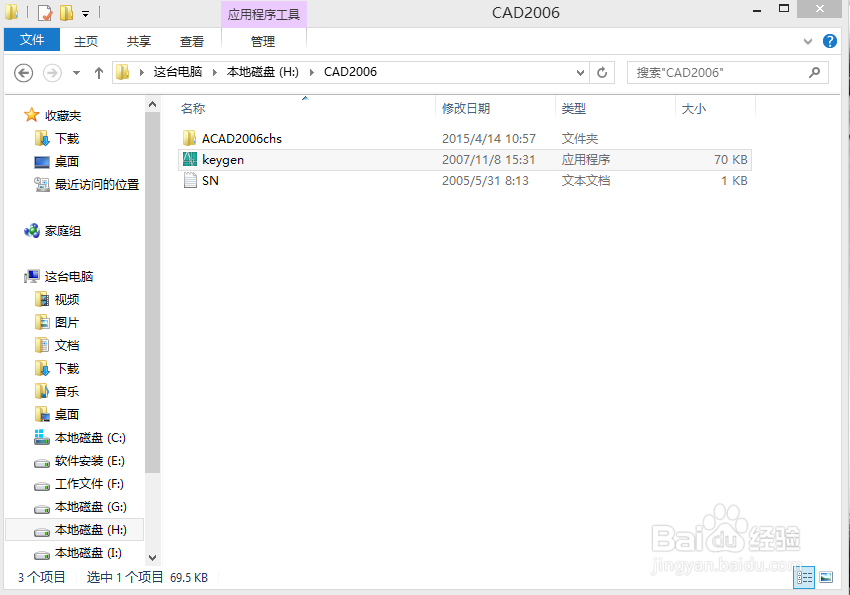This screenshot has width=850, height=595.
Task: Click the new folder icon in quick access toolbar
Action: [x=66, y=12]
